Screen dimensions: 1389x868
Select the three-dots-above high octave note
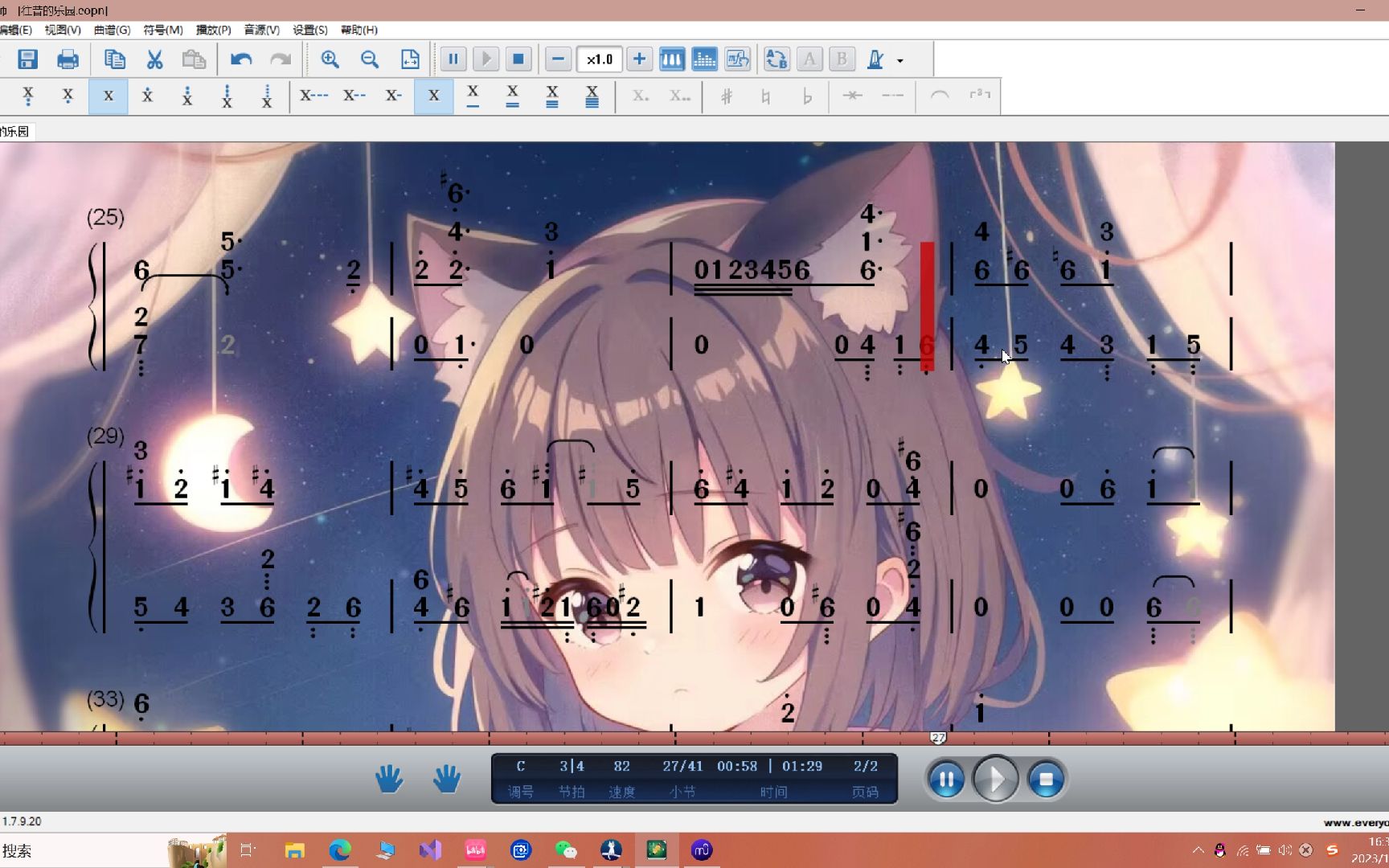pos(227,96)
